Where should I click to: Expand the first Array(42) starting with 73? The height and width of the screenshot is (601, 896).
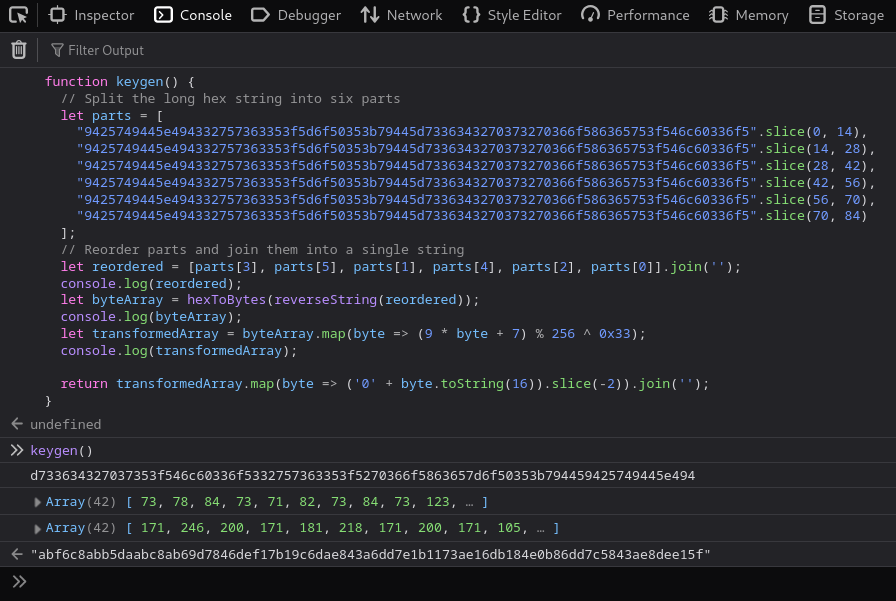pos(38,502)
